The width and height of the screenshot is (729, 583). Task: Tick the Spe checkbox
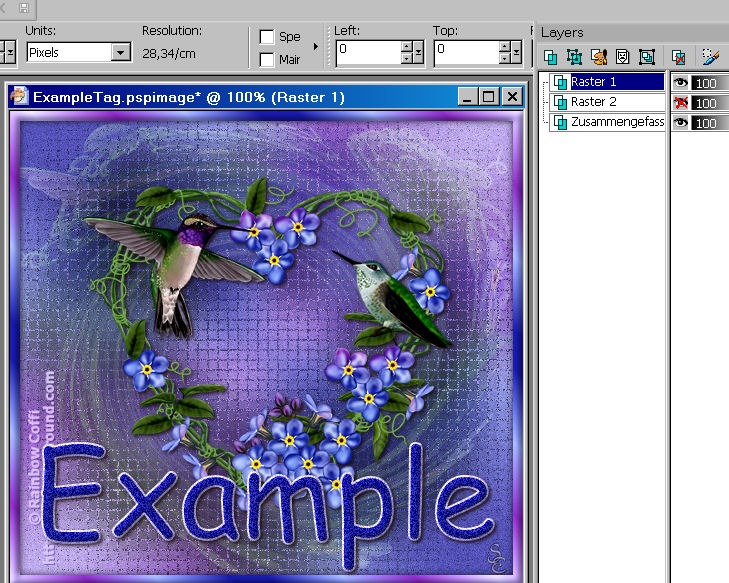(x=267, y=37)
